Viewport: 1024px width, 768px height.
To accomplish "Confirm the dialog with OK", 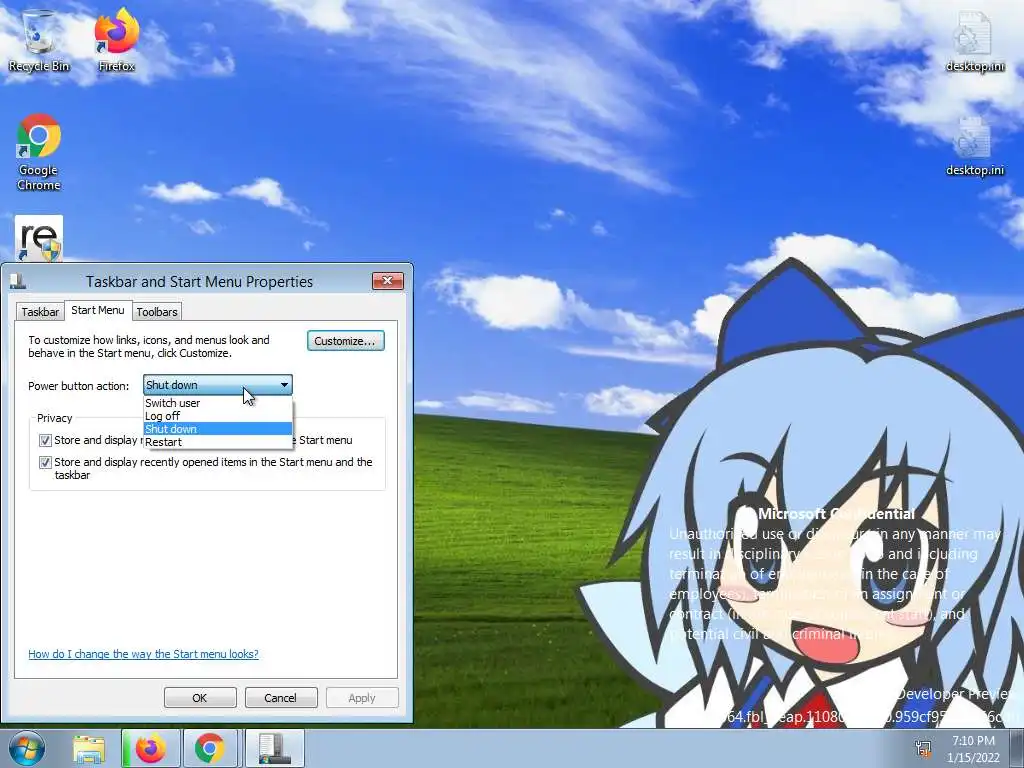I will (200, 697).
